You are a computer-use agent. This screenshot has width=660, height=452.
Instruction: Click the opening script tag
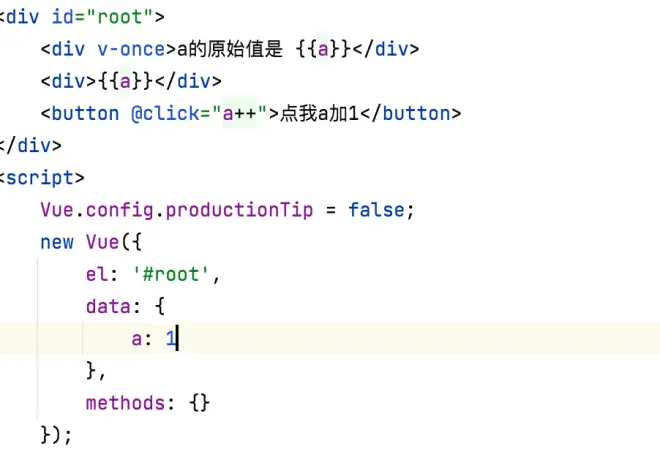[x=41, y=178]
